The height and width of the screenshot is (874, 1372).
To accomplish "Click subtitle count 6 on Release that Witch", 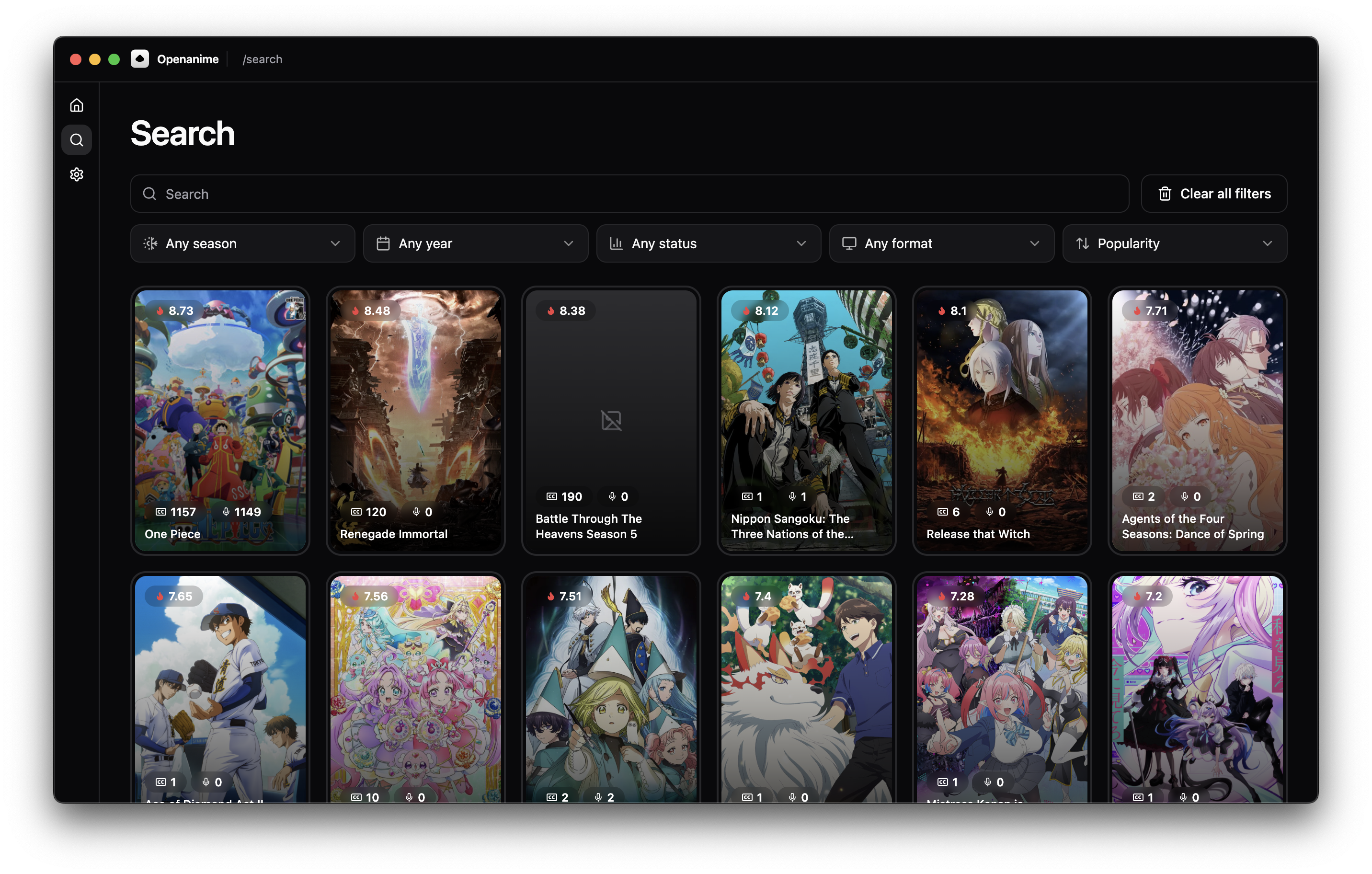I will click(948, 512).
